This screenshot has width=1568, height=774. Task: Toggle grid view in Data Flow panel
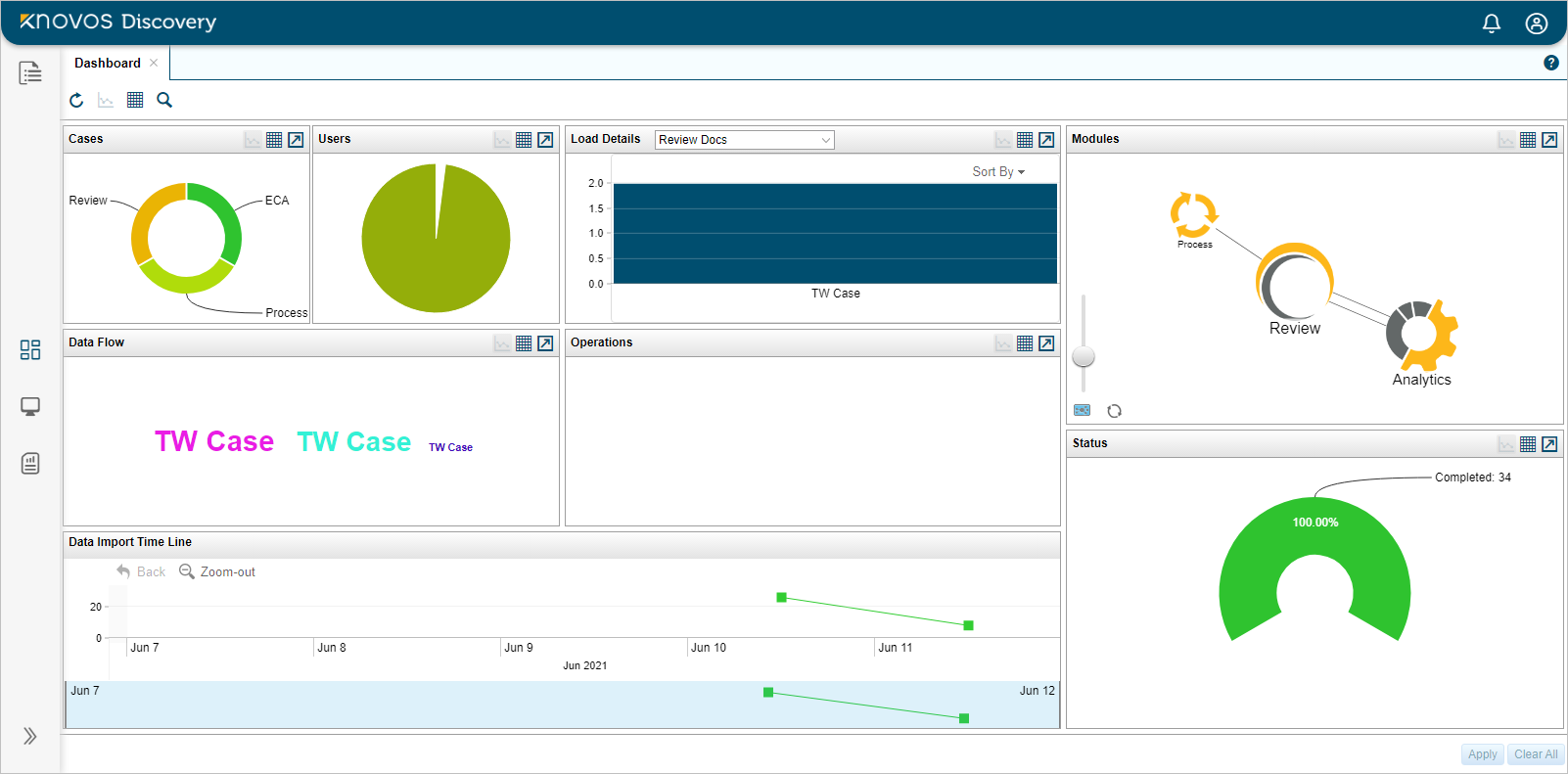[524, 343]
